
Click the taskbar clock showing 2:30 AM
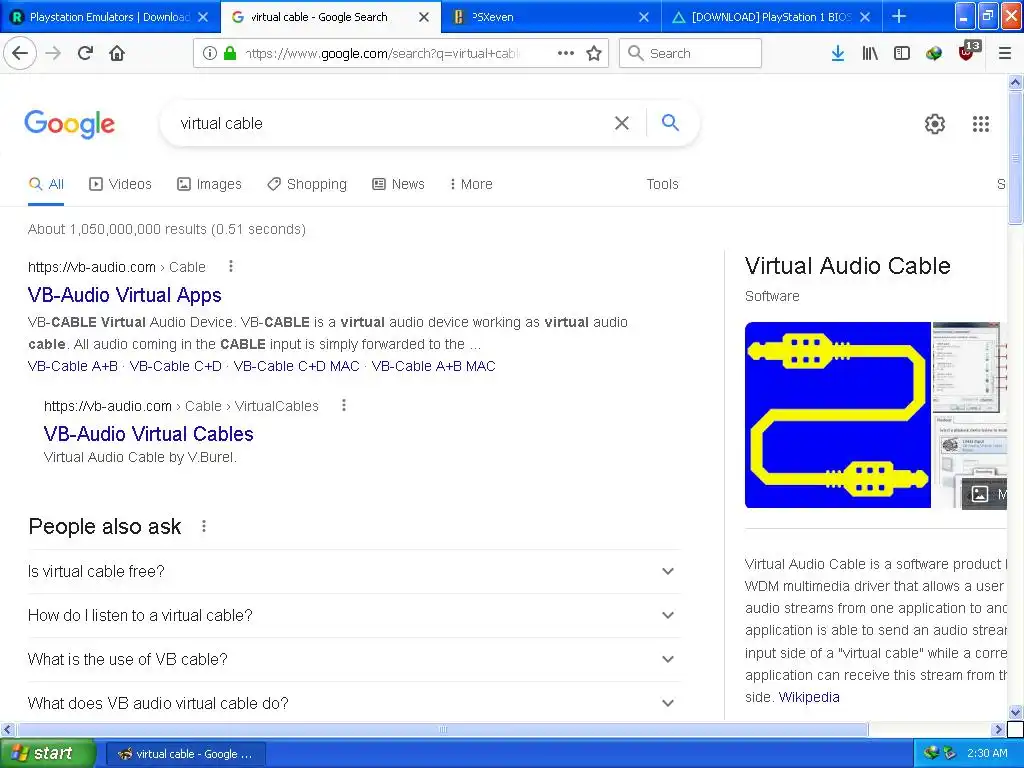coord(987,753)
